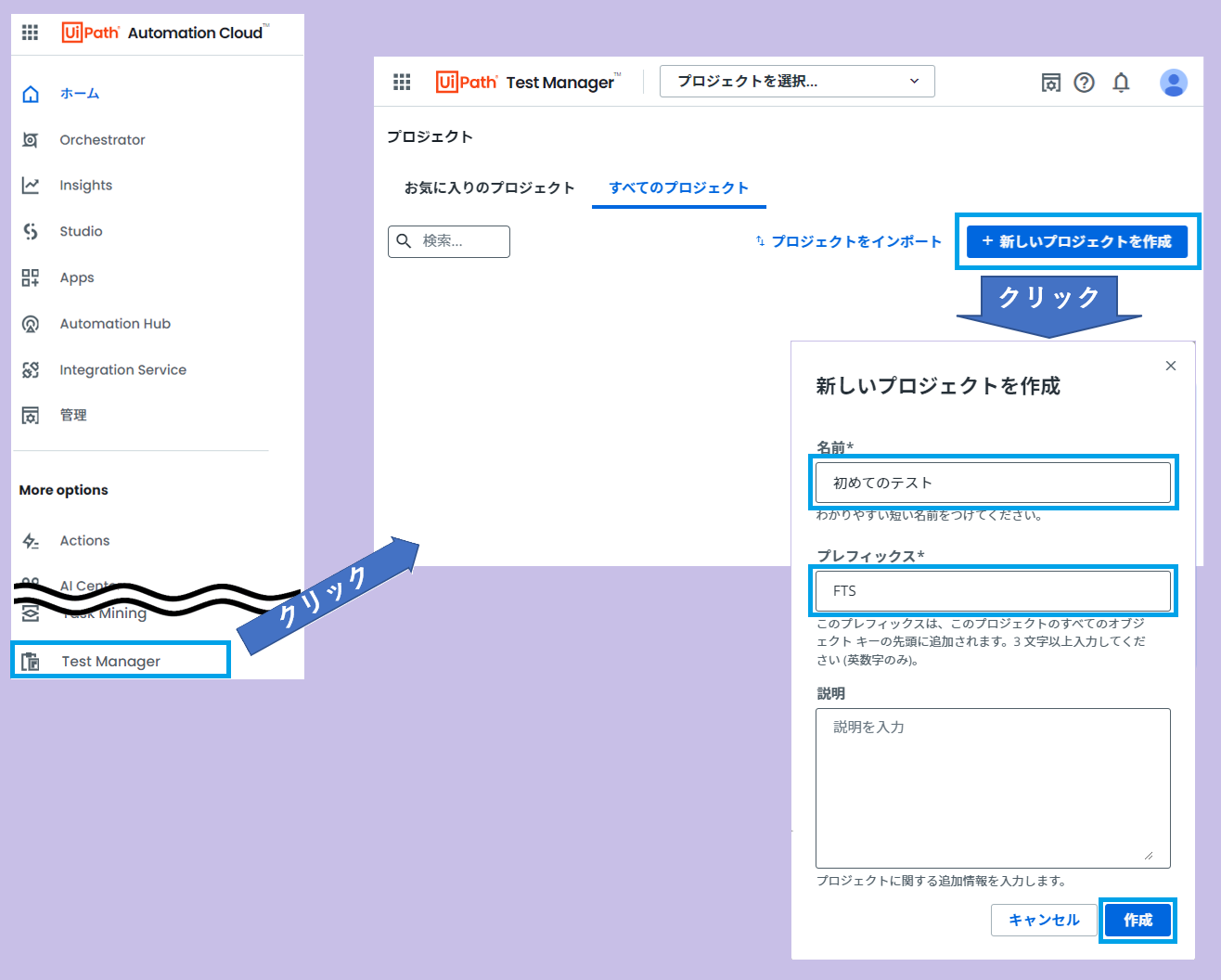Click プロジェクトをインポート link
This screenshot has width=1221, height=980.
[x=848, y=241]
